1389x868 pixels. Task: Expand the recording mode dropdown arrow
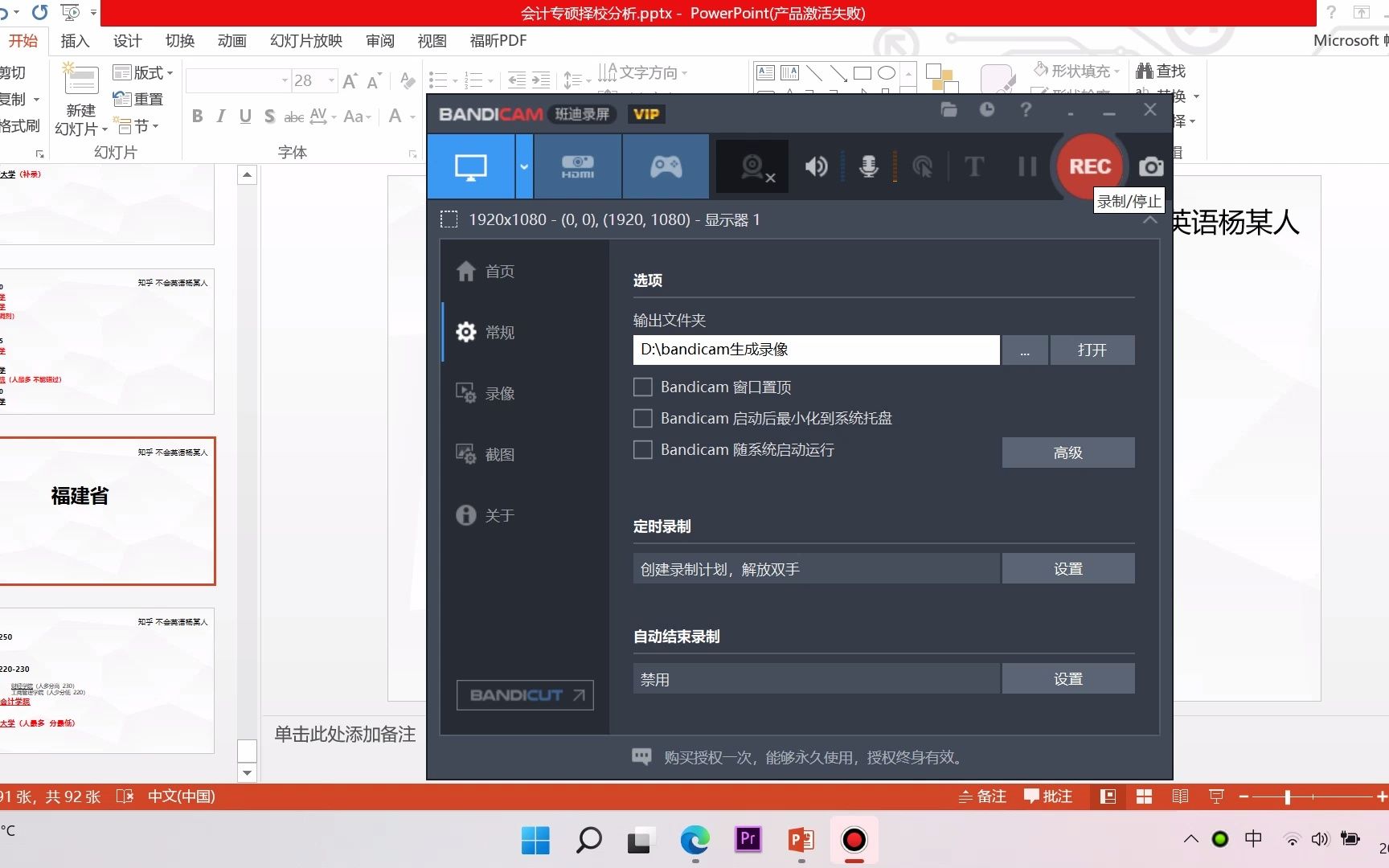click(x=524, y=166)
